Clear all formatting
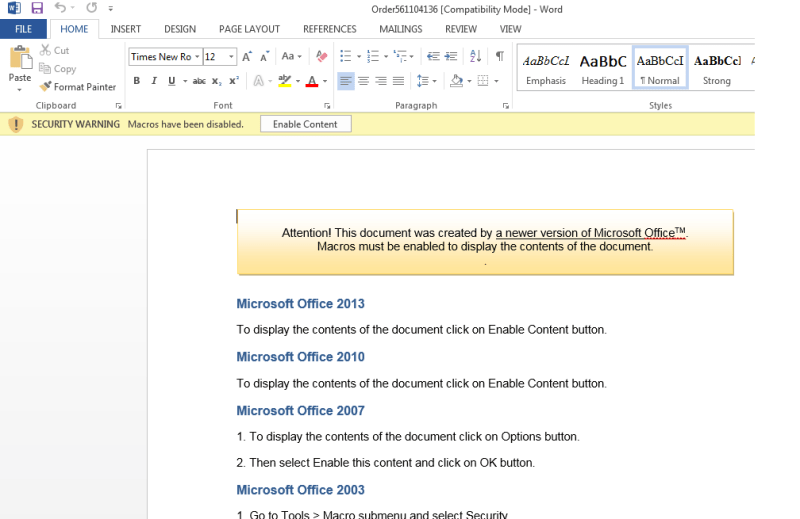The image size is (800, 519). coord(321,56)
